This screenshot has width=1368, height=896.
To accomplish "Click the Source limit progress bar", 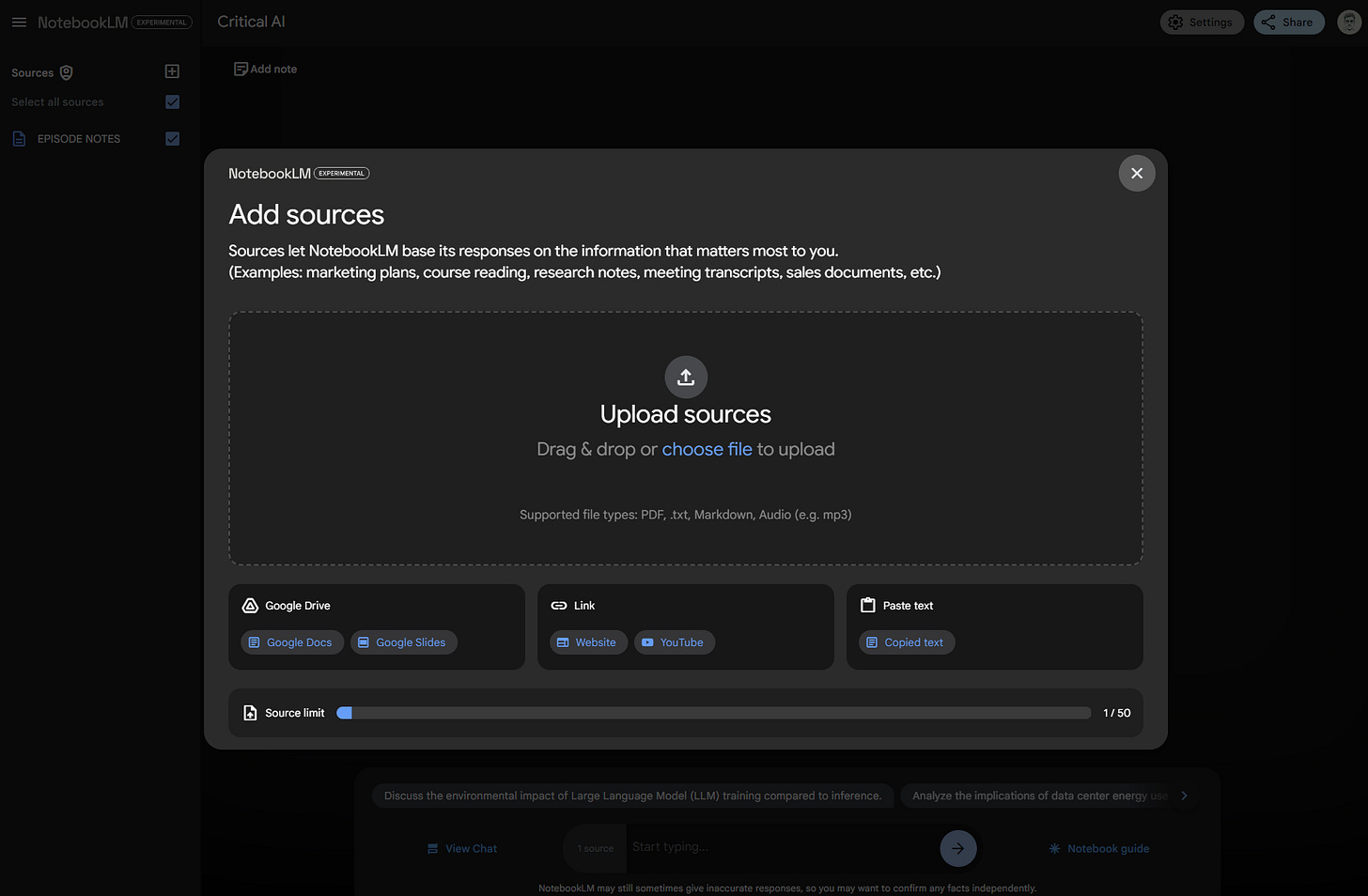I will pyautogui.click(x=714, y=713).
